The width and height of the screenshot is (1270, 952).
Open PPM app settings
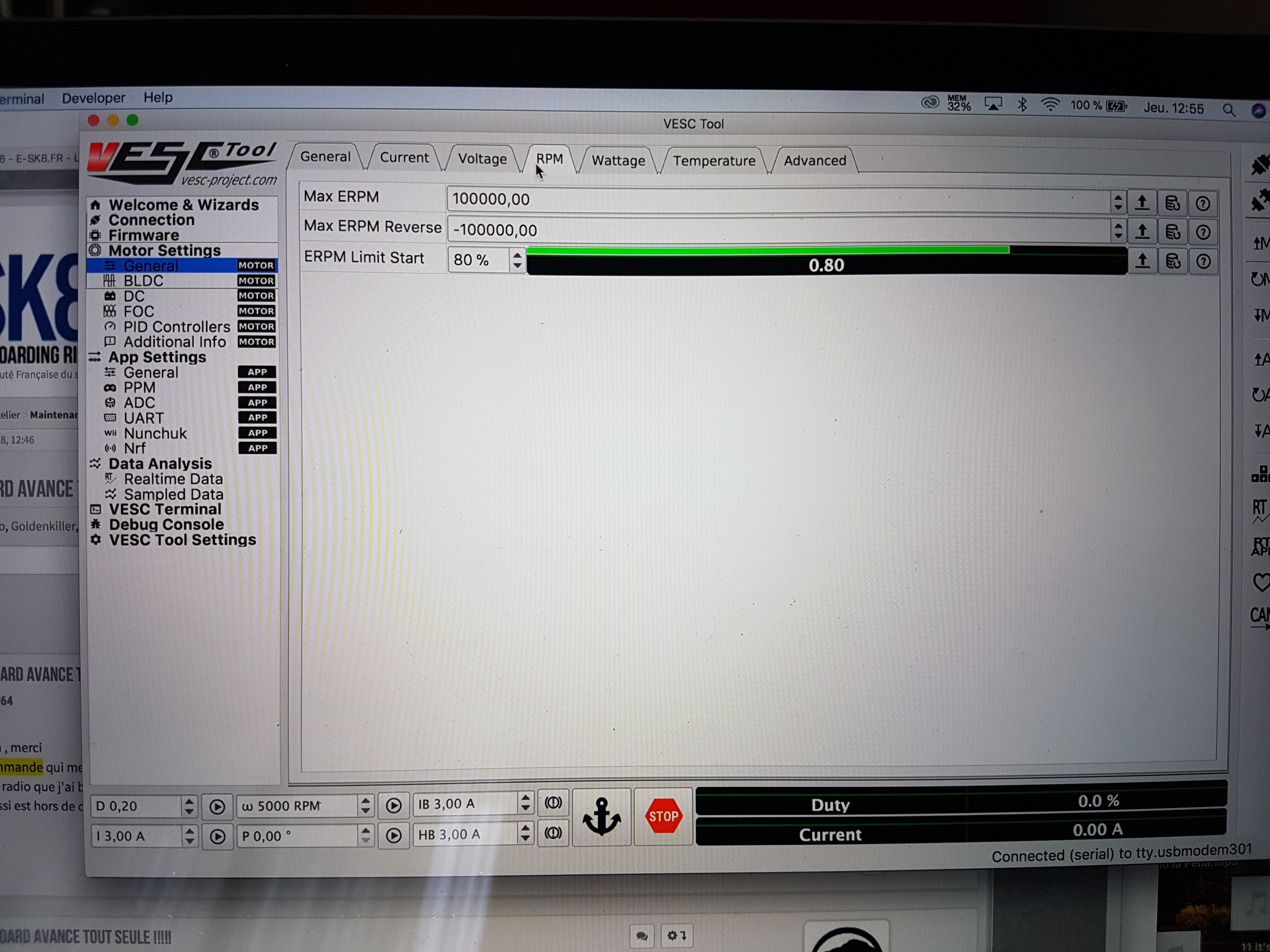click(x=182, y=387)
